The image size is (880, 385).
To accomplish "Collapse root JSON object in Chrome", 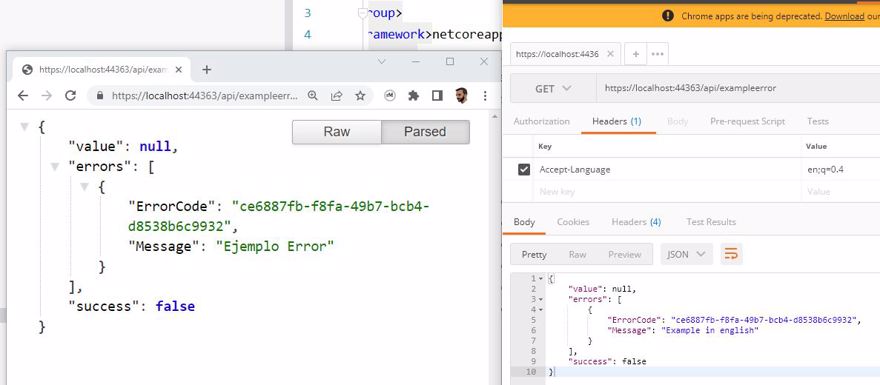I will (x=24, y=127).
